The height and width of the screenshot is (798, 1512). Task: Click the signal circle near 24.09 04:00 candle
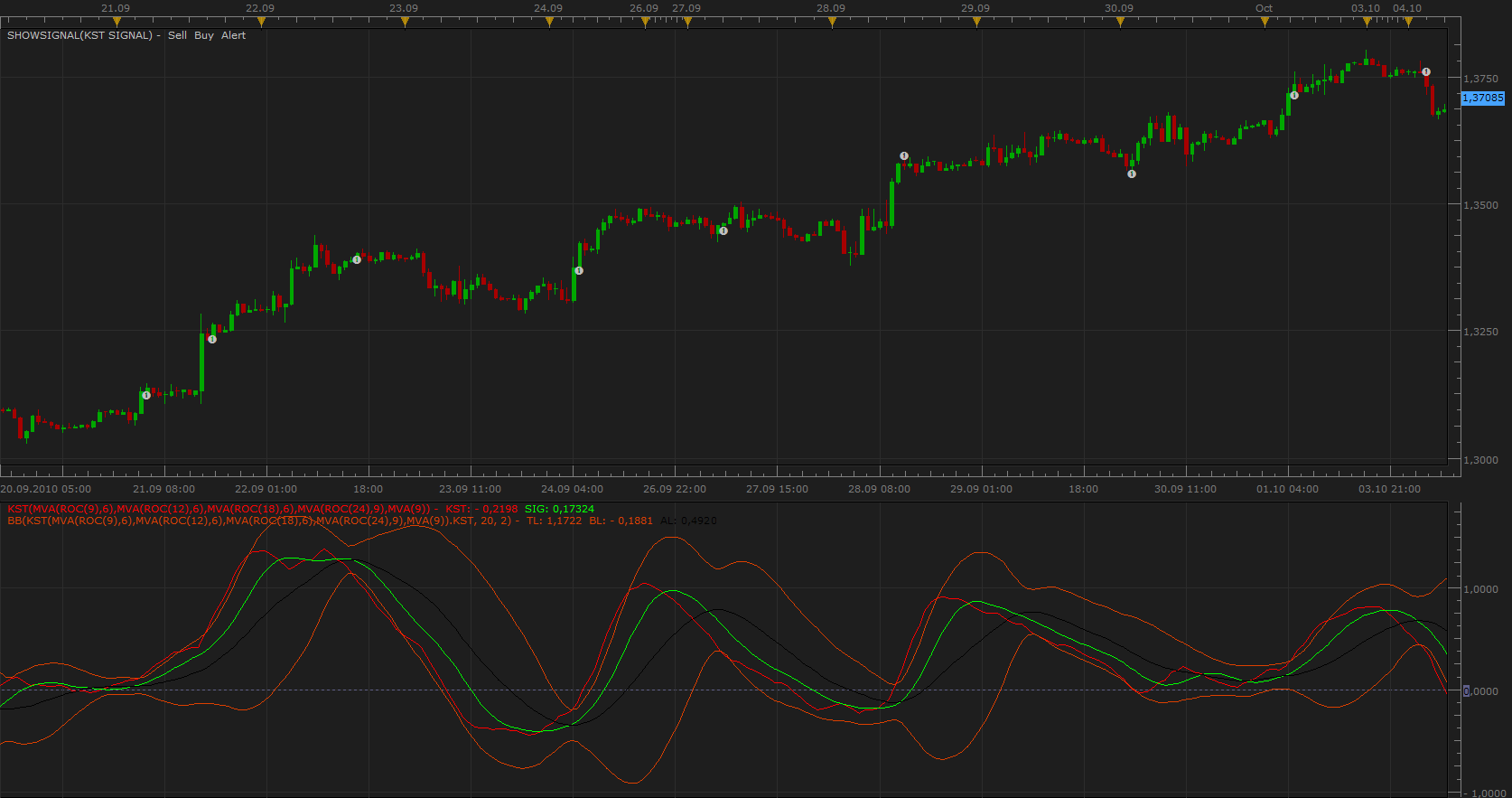(579, 271)
